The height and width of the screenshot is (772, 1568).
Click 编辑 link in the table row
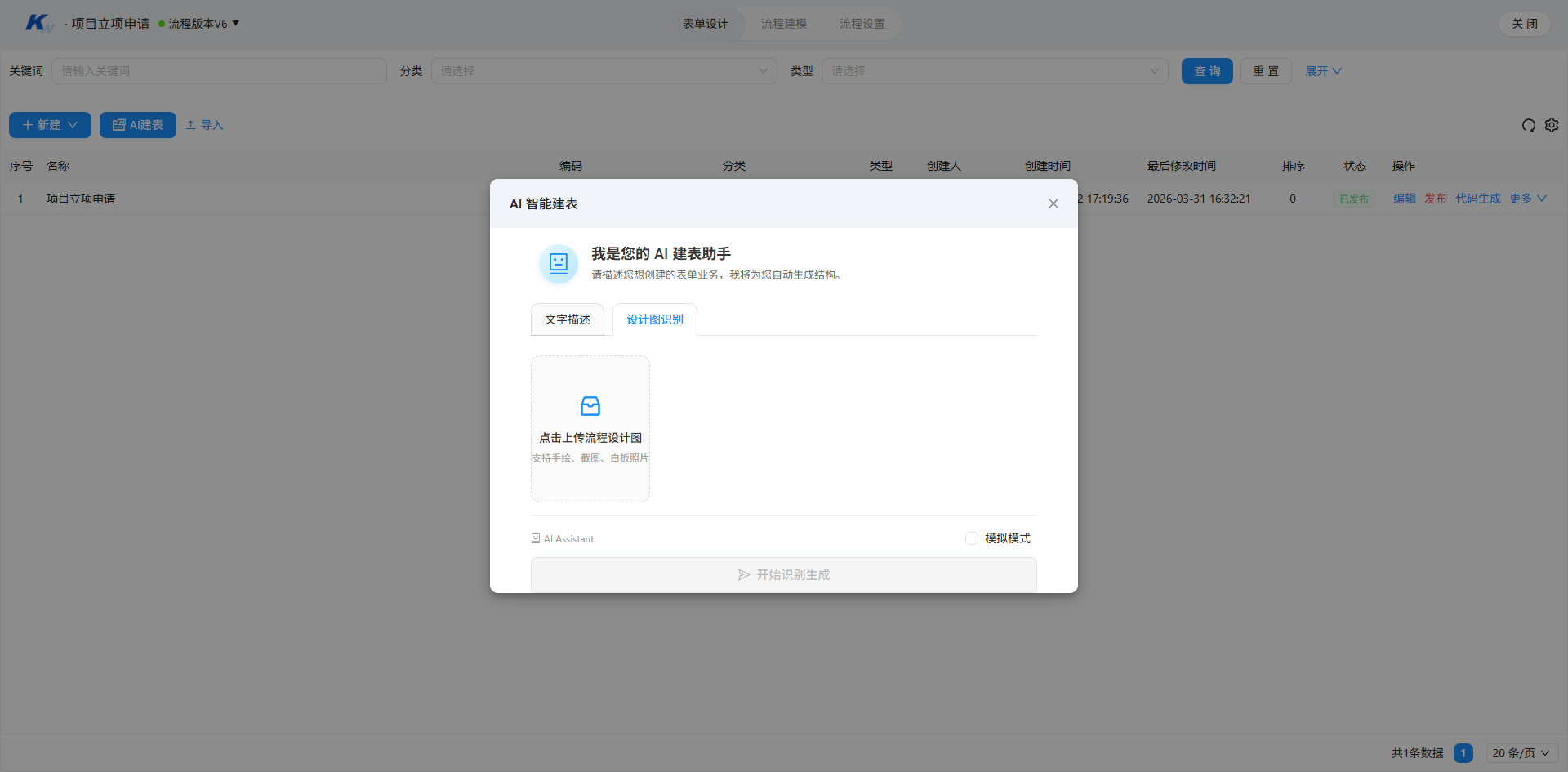point(1405,199)
